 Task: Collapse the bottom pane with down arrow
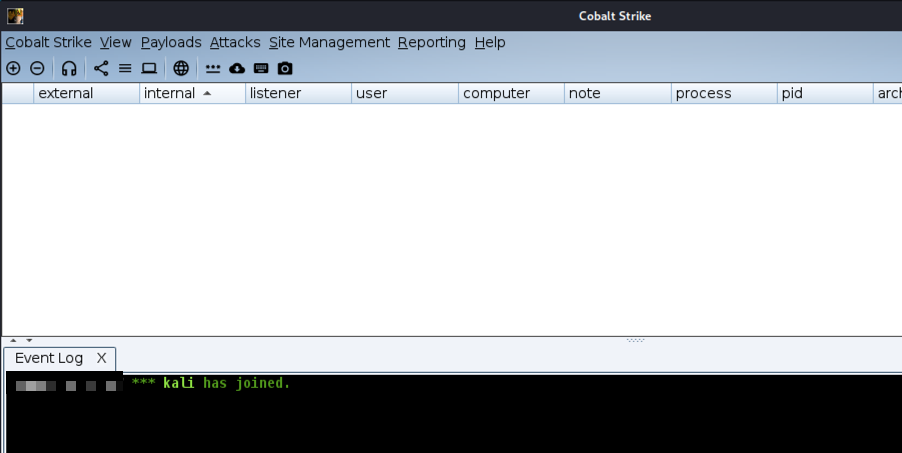(x=29, y=340)
